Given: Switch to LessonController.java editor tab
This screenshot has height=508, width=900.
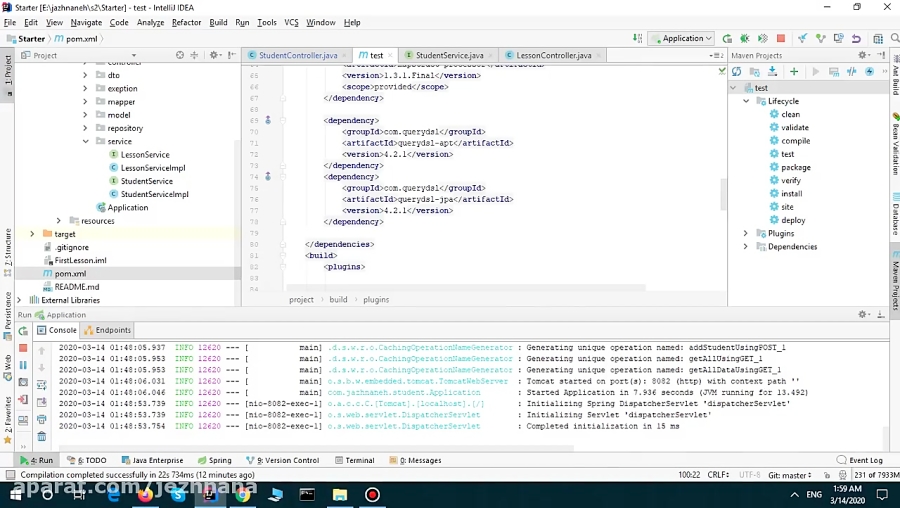Looking at the screenshot, I should [x=553, y=55].
